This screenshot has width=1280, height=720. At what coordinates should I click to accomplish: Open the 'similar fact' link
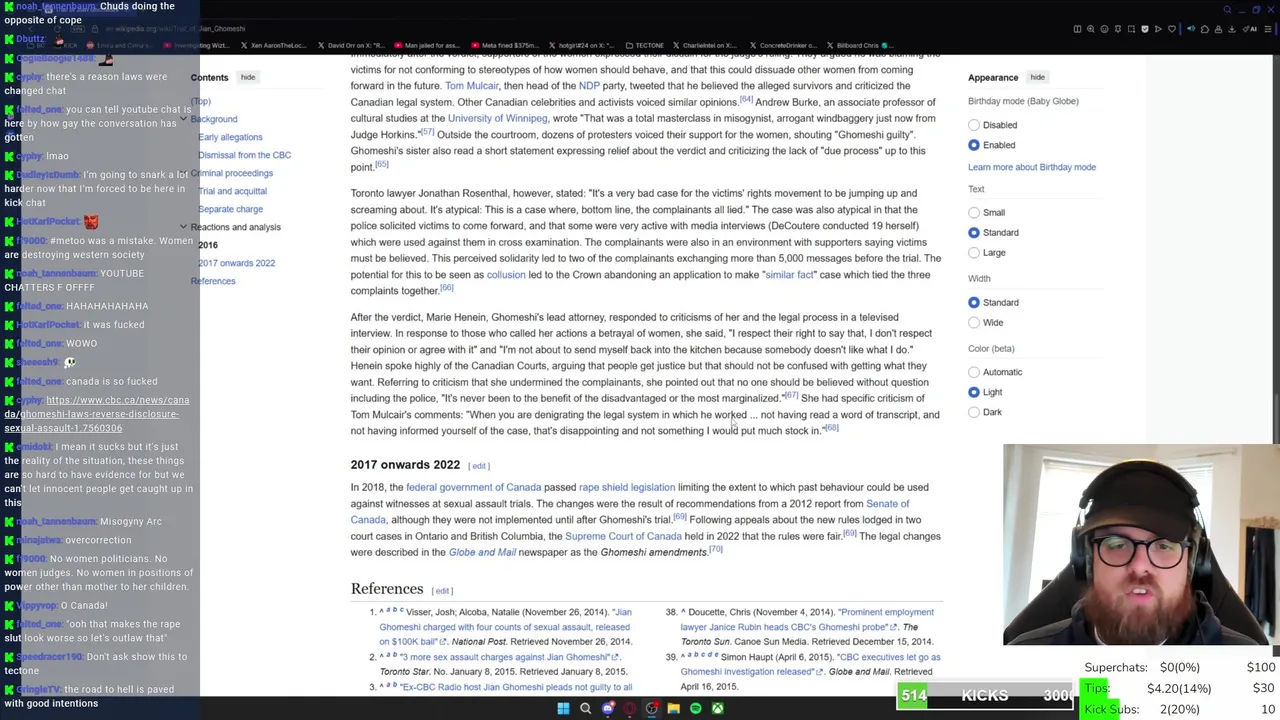click(x=789, y=275)
